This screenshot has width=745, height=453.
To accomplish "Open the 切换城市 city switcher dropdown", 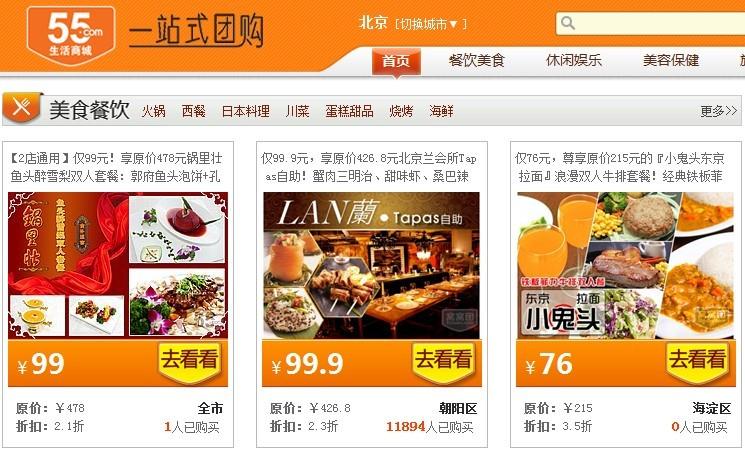I will point(430,24).
